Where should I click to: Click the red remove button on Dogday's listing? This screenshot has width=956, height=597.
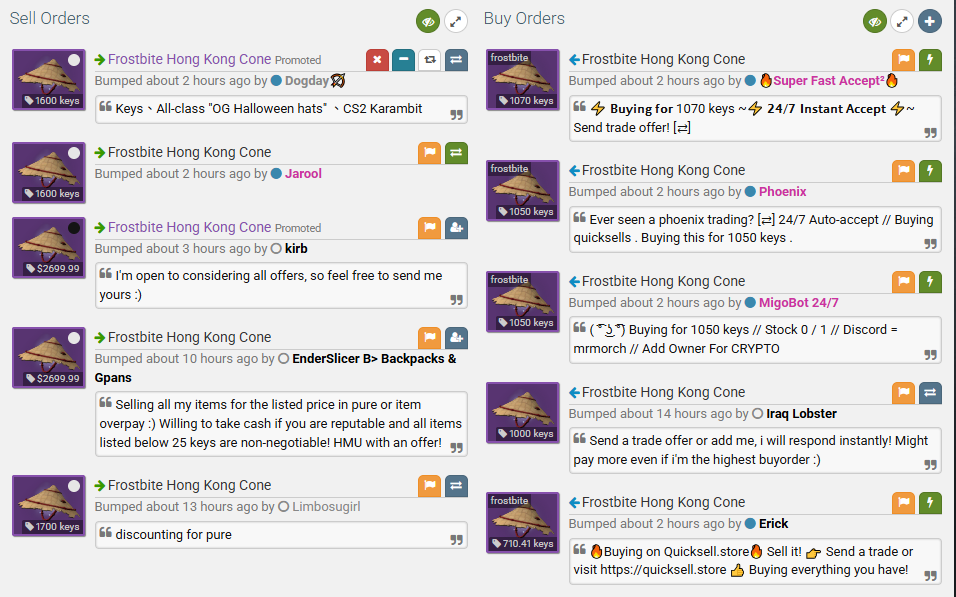(377, 59)
